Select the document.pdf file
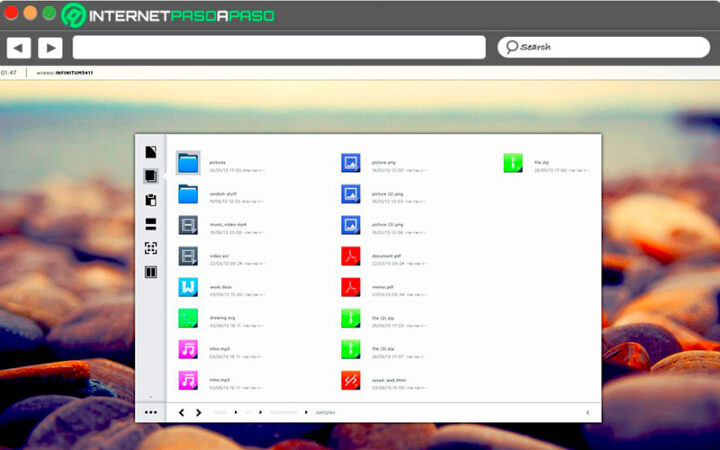This screenshot has height=450, width=720. tap(350, 256)
